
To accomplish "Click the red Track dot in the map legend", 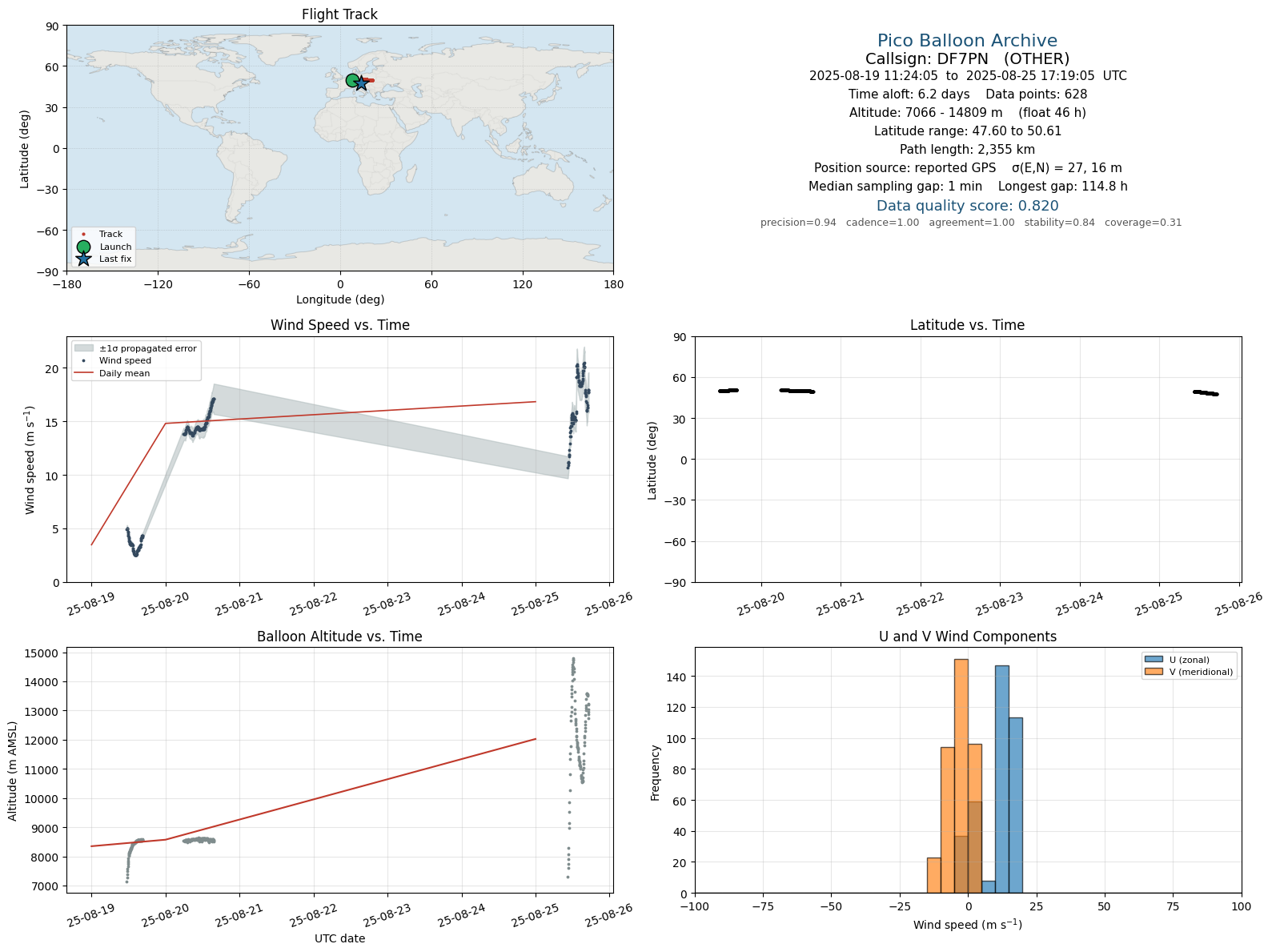I will [x=83, y=235].
